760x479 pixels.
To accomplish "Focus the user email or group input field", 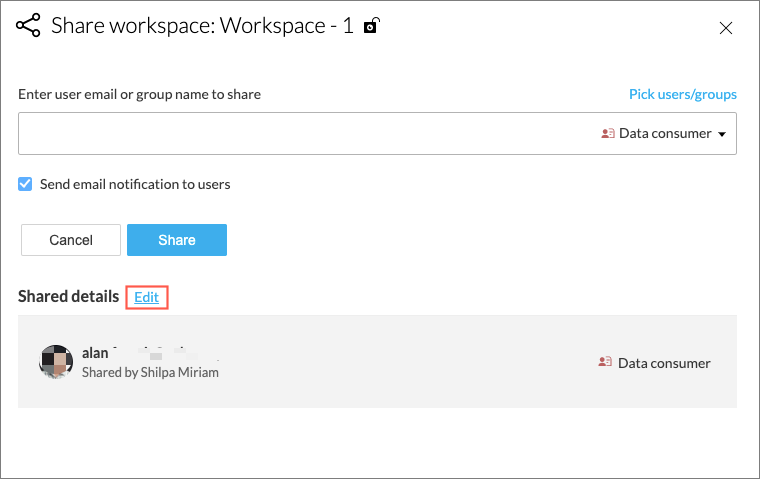I will (300, 134).
